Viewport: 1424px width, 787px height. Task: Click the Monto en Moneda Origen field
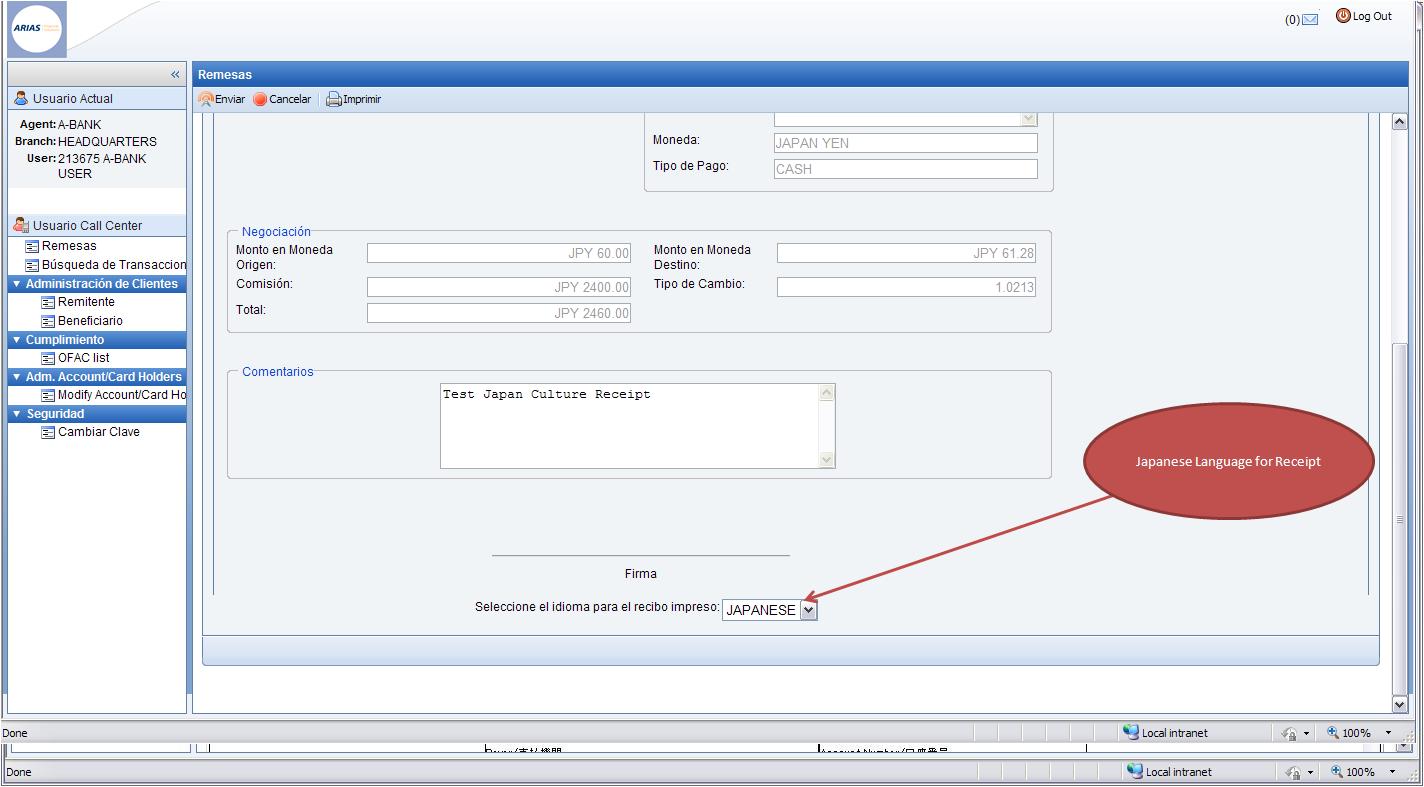tap(498, 253)
